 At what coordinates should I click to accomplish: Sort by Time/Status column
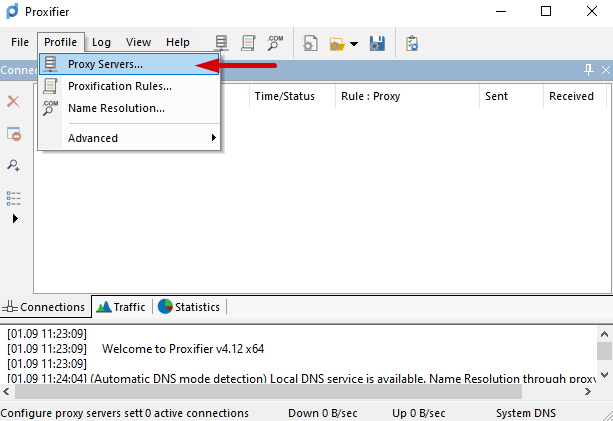(x=292, y=96)
